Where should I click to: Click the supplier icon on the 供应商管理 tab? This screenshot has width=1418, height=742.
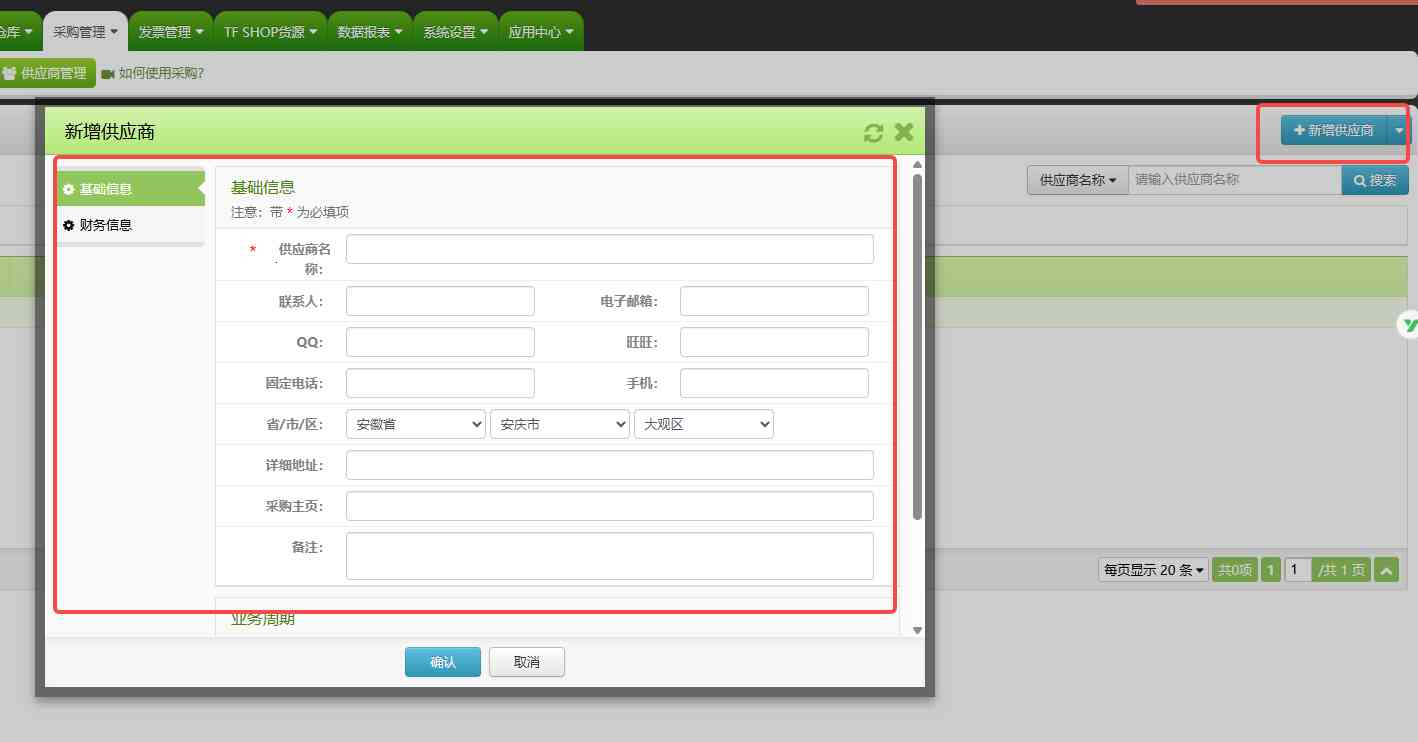coord(10,73)
